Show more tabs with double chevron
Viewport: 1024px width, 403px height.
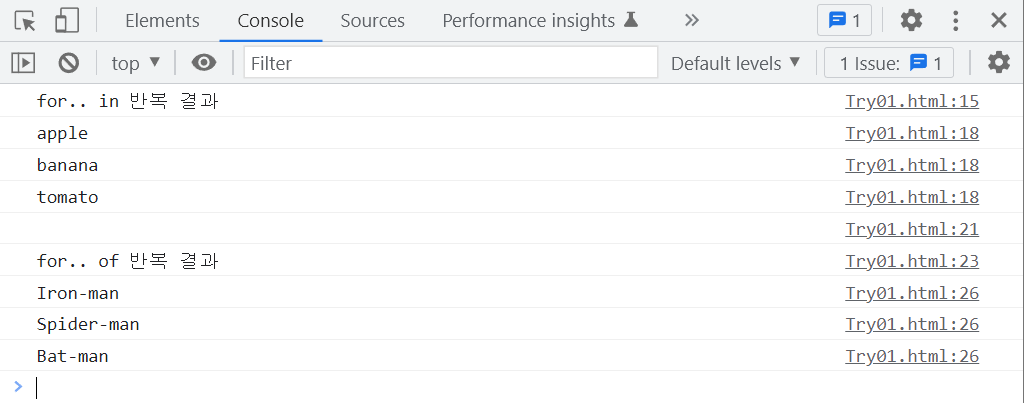point(692,21)
